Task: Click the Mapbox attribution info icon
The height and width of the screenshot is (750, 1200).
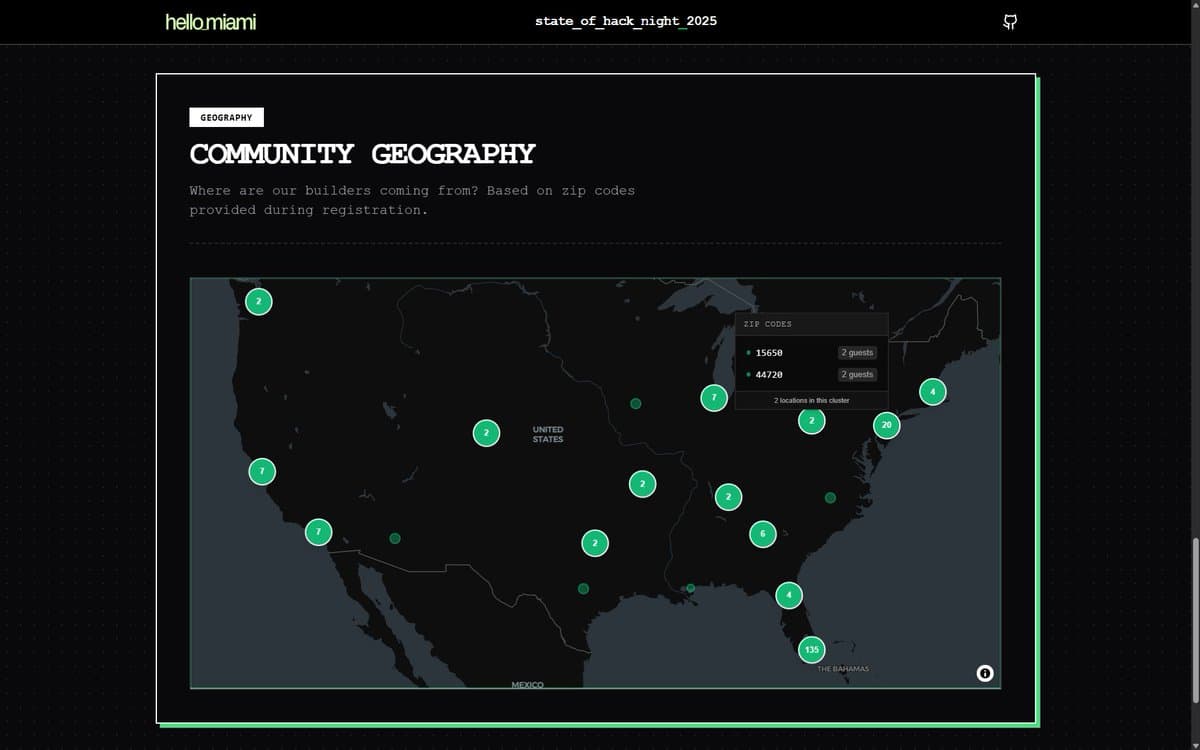Action: click(984, 674)
